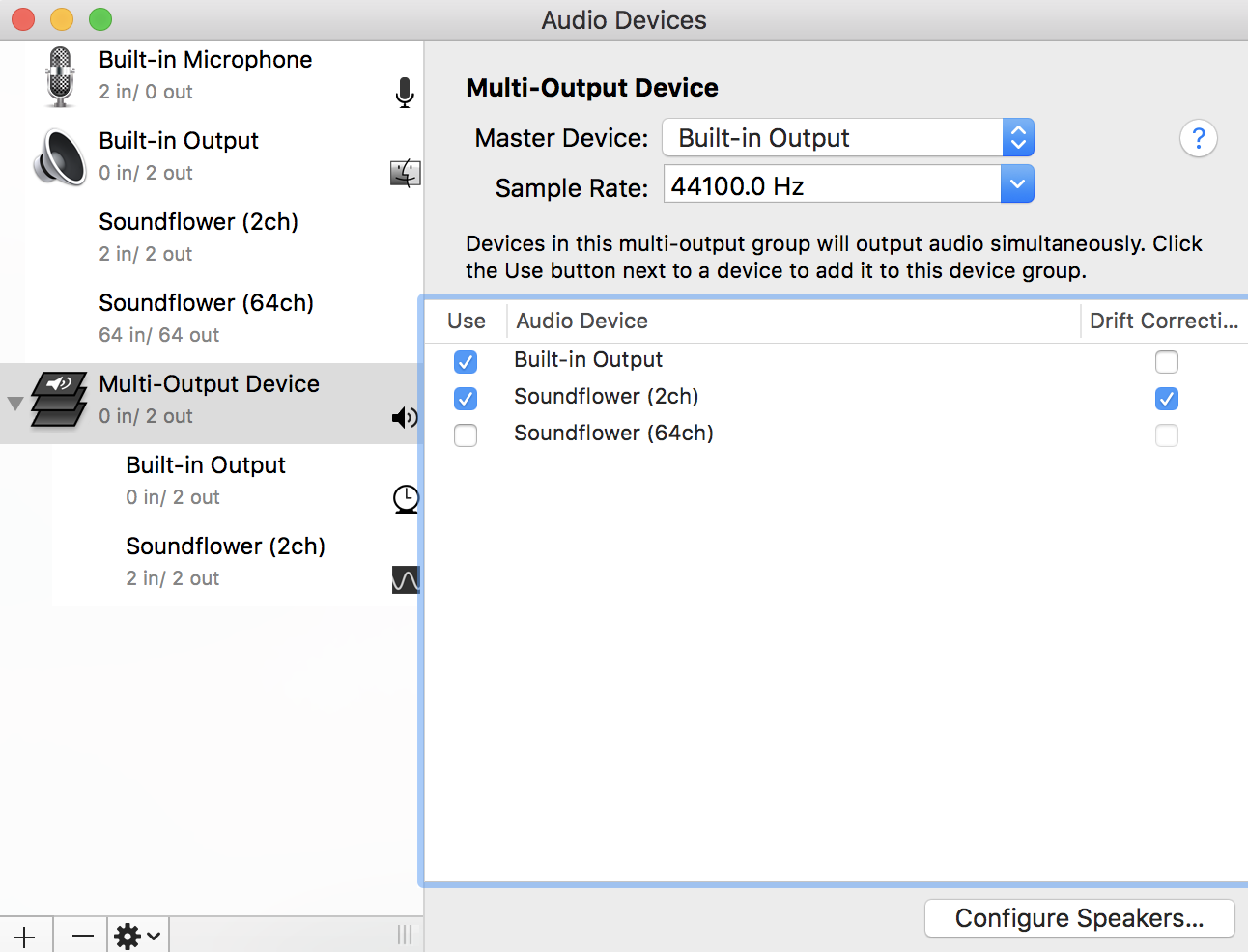Enable drift correction for Built-in Output
Image resolution: width=1248 pixels, height=952 pixels.
(1167, 362)
